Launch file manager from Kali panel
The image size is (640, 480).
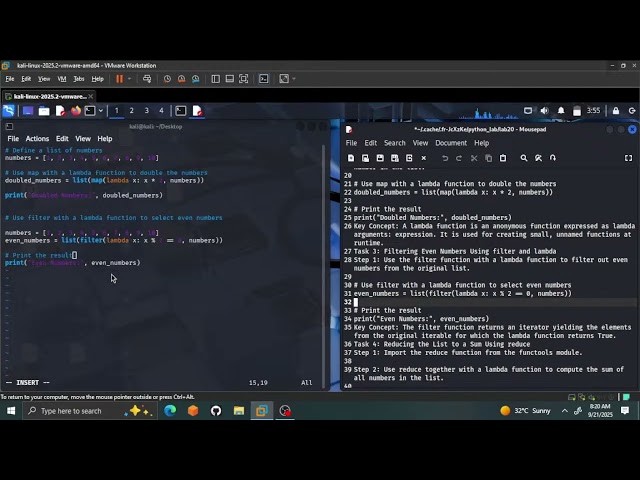(44, 111)
